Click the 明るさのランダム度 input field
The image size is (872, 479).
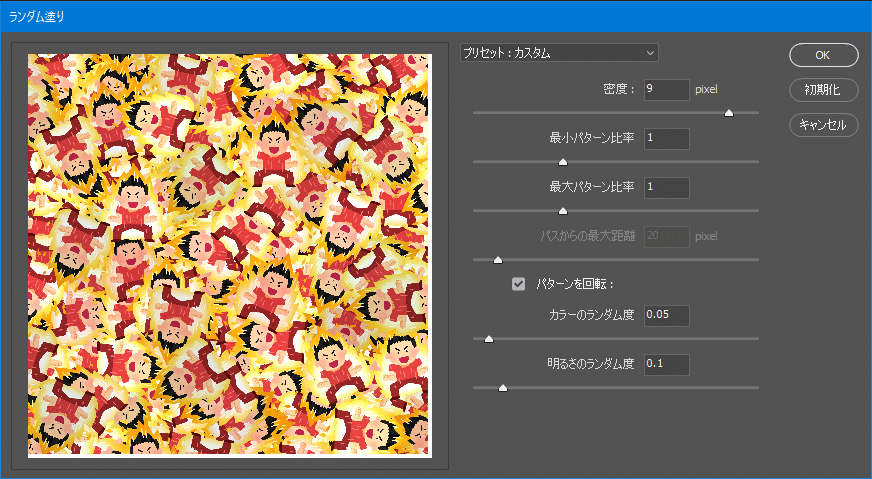coord(667,364)
